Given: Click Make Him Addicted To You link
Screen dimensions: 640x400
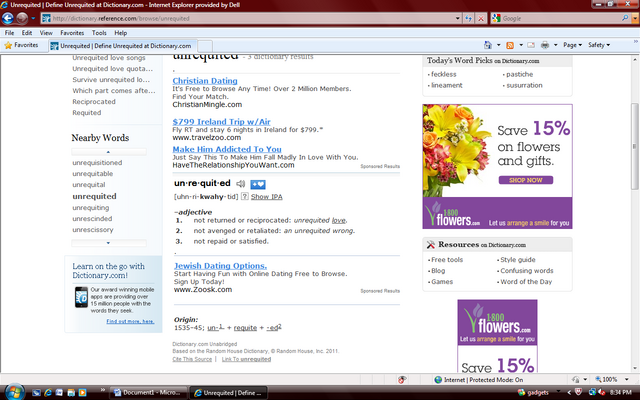Looking at the screenshot, I should [227, 149].
